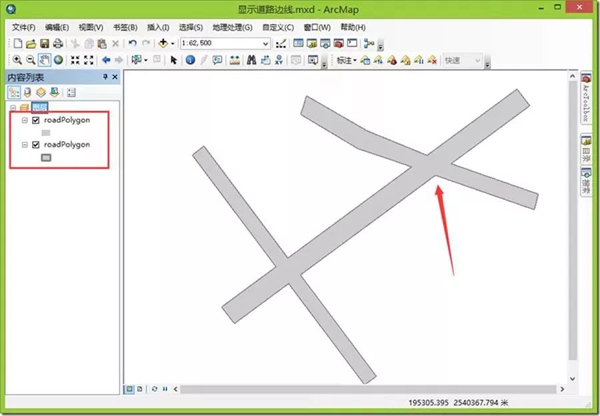Switch to List By Source view
600x416 pixels.
tap(27, 92)
